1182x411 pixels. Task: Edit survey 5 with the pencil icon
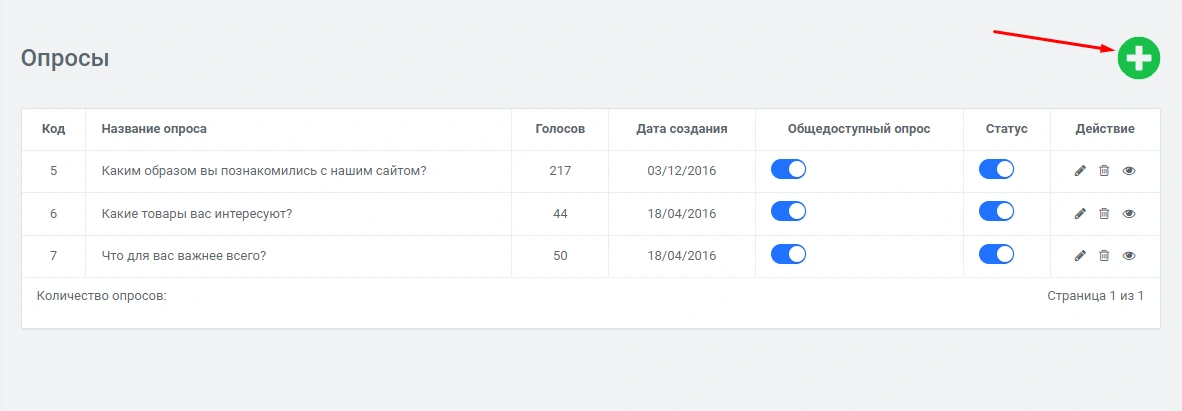point(1080,171)
